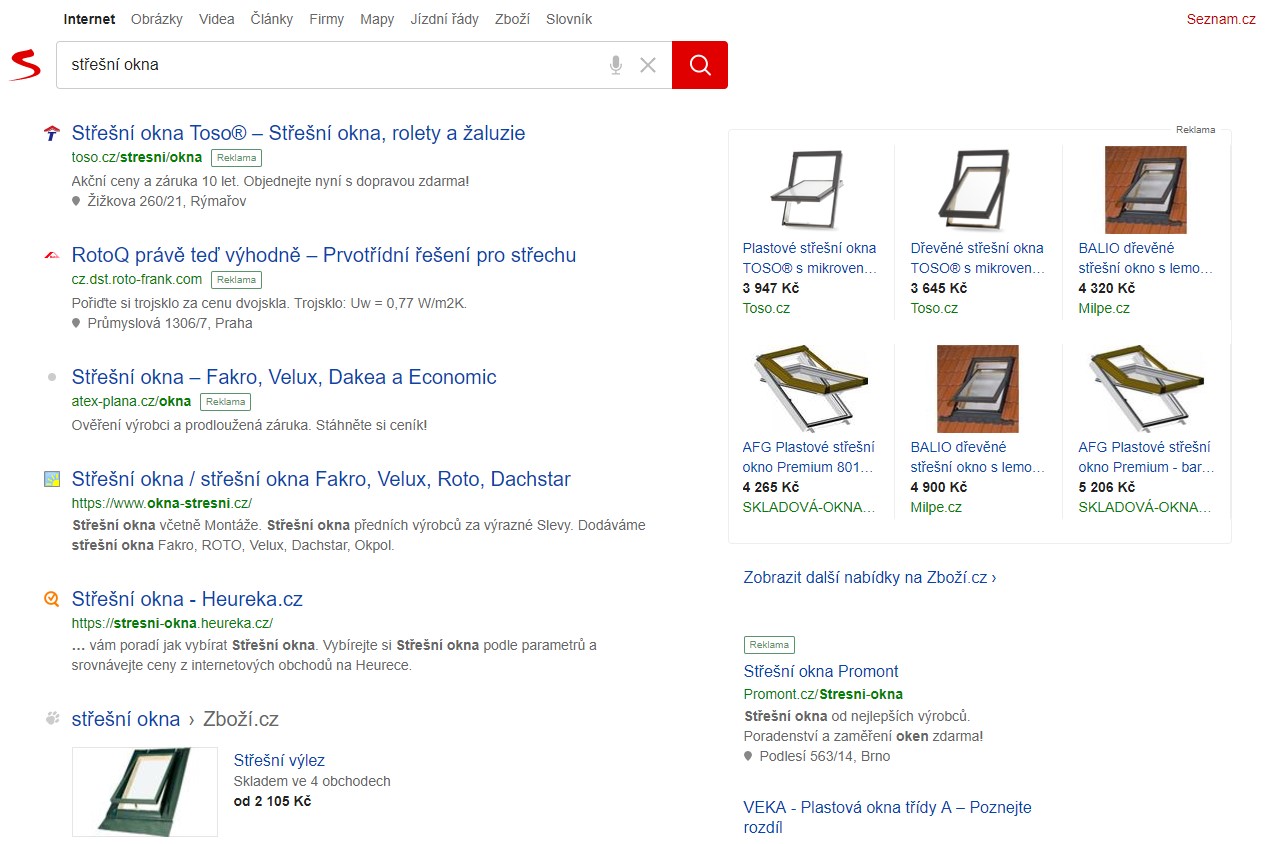Click BALIO 4 320 Kč product image
This screenshot has width=1271, height=844.
pyautogui.click(x=1146, y=190)
